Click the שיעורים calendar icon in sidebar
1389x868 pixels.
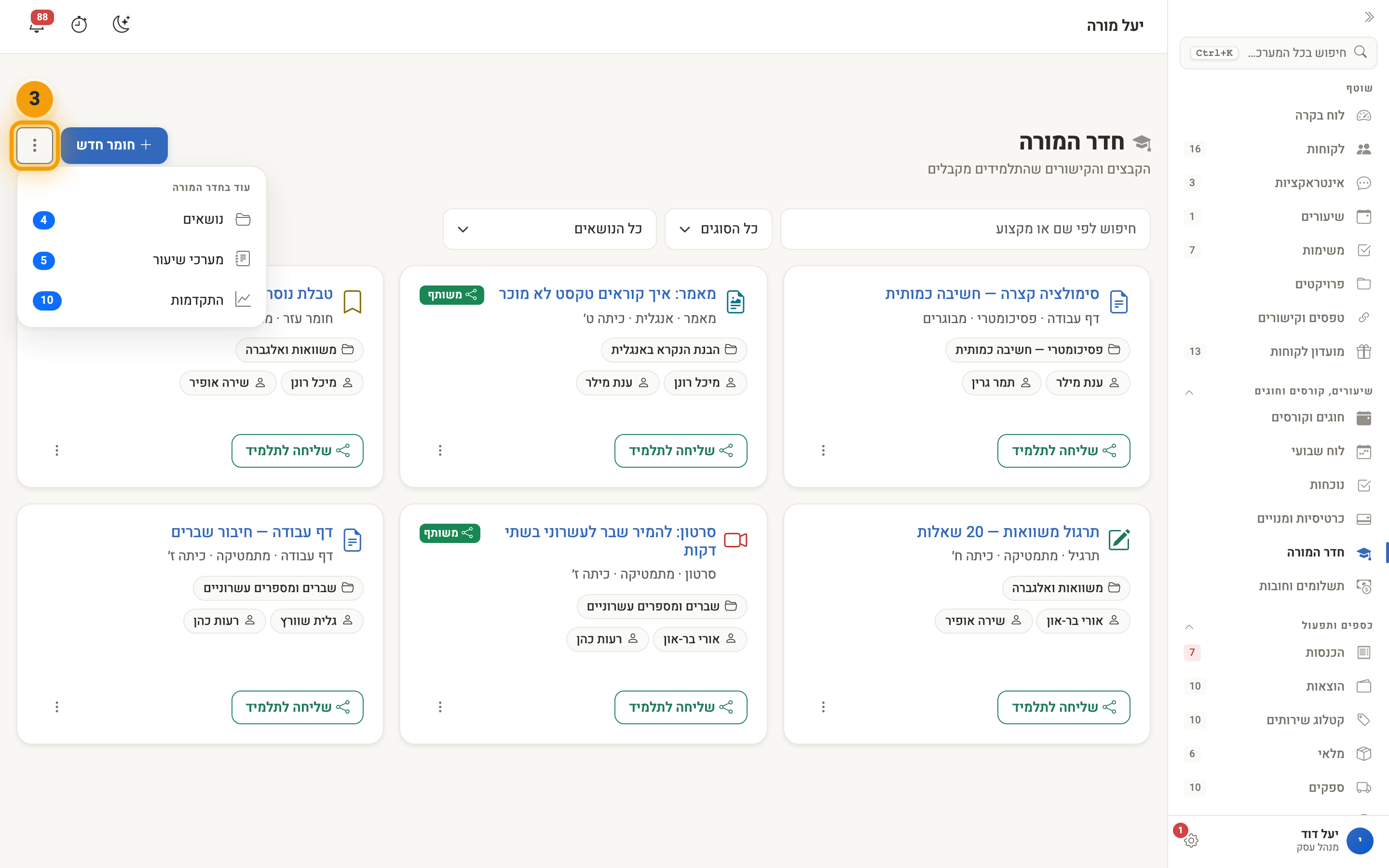(x=1364, y=217)
